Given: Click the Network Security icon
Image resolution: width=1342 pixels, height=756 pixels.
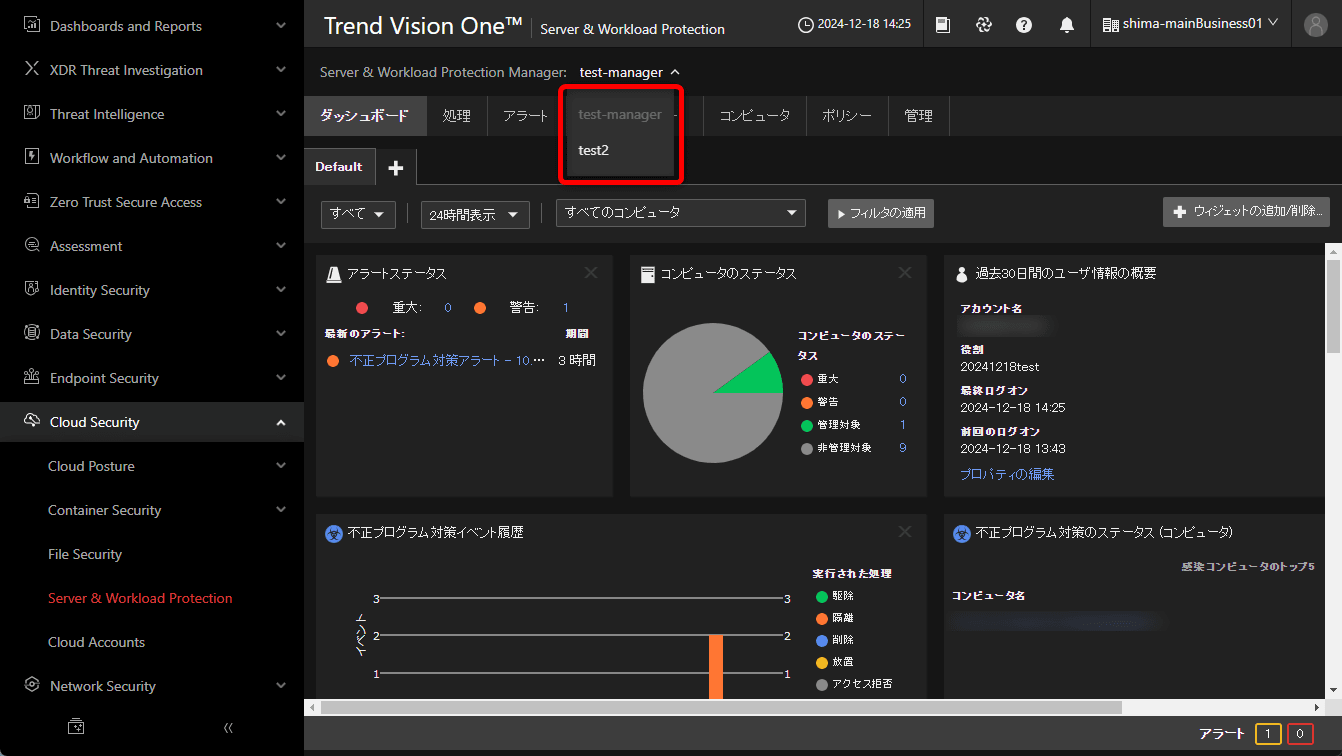Looking at the screenshot, I should 31,686.
